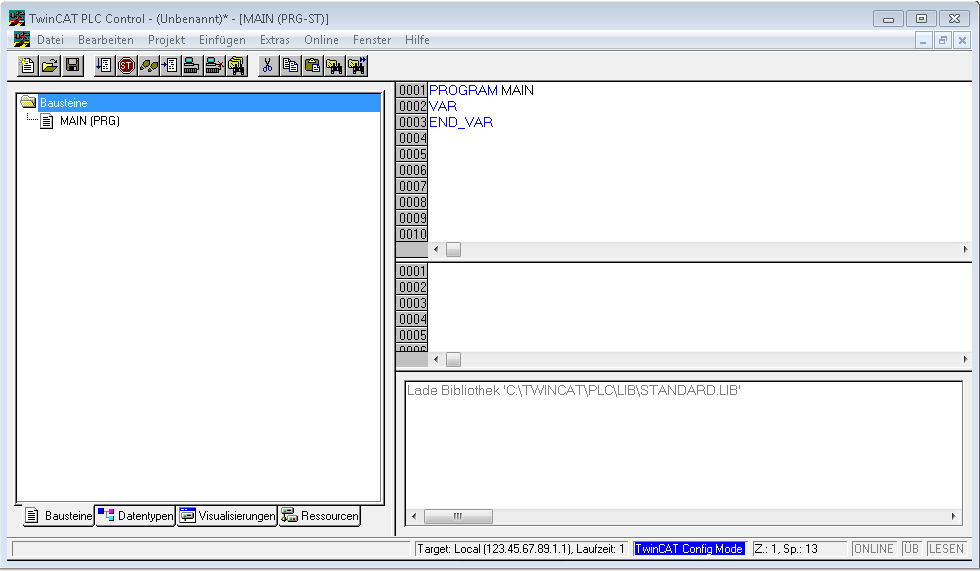The image size is (980, 571).
Task: Open the Online menu
Action: pos(321,40)
